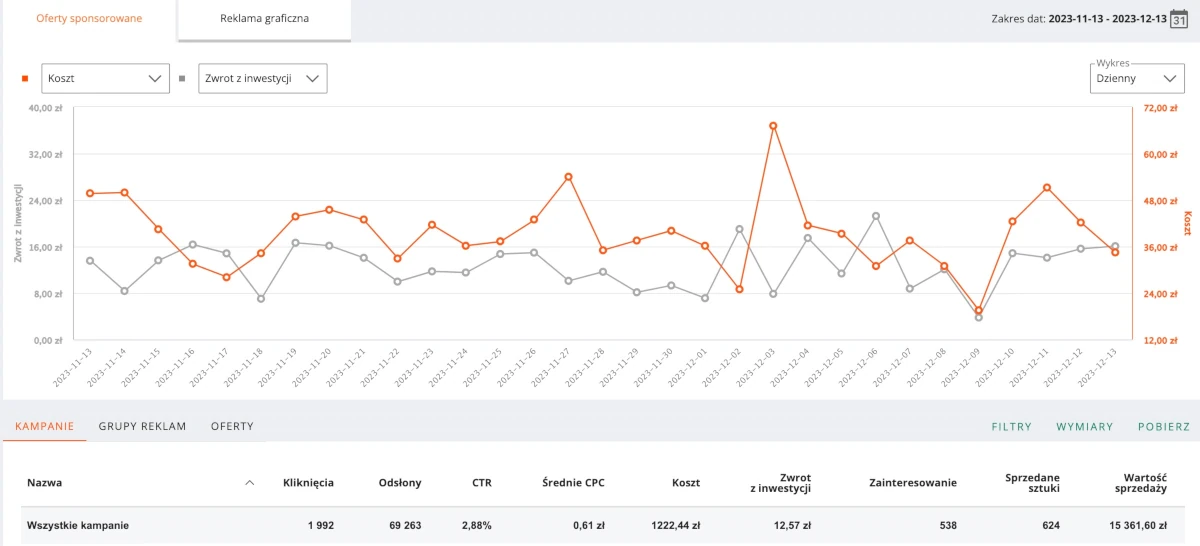Click the gray Zwrot z inwestycji color square

coord(182,78)
